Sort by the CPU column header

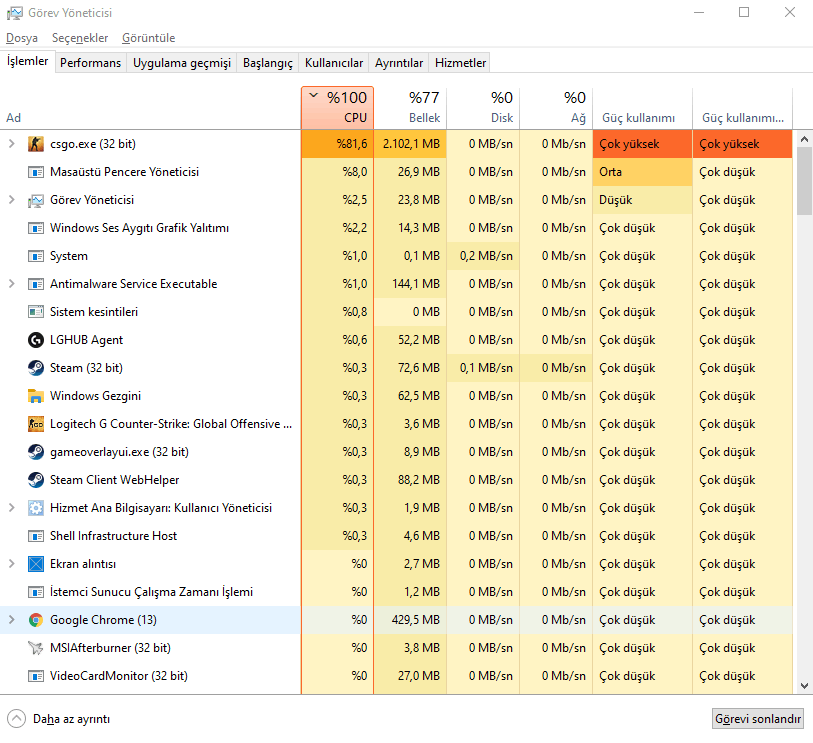338,108
